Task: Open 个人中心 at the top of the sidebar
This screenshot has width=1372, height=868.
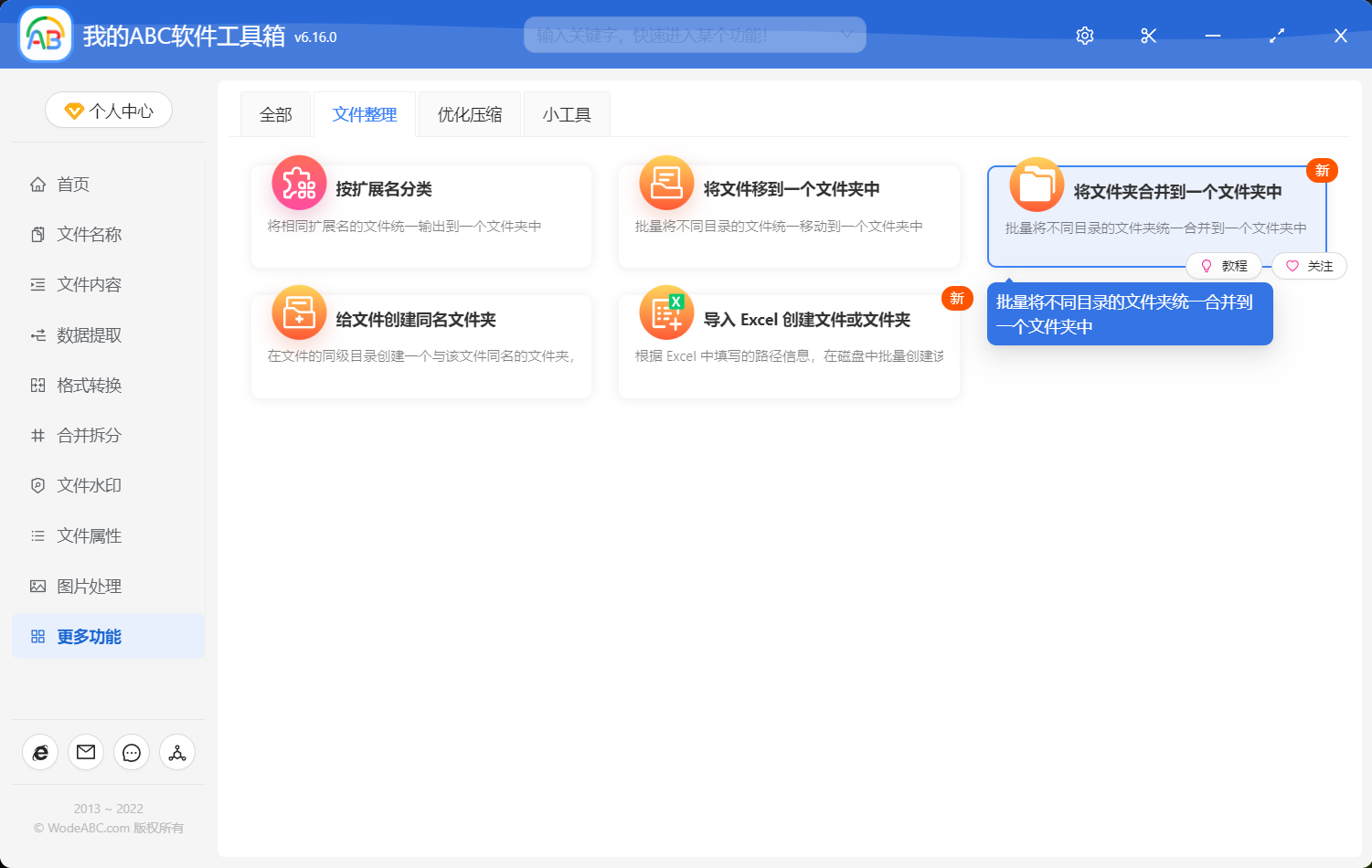Action: pyautogui.click(x=108, y=110)
